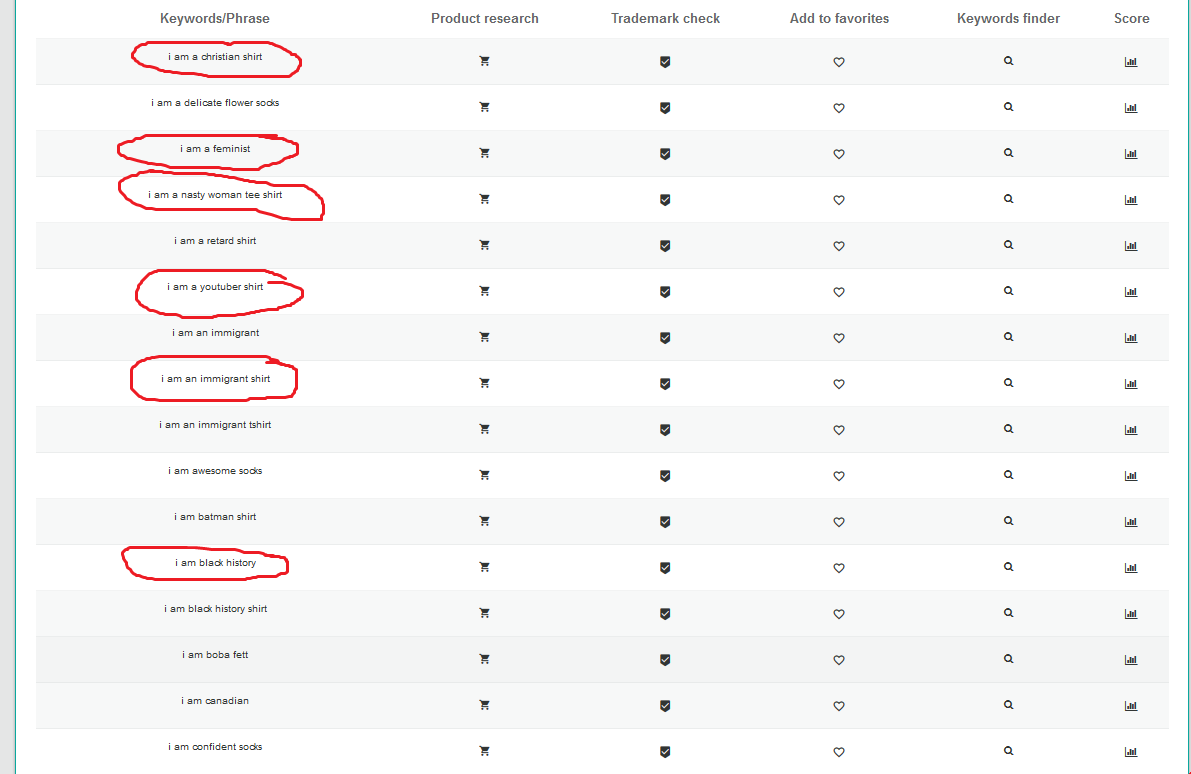
Task: Open product research for 'i am a christian shirt'
Action: coord(485,61)
